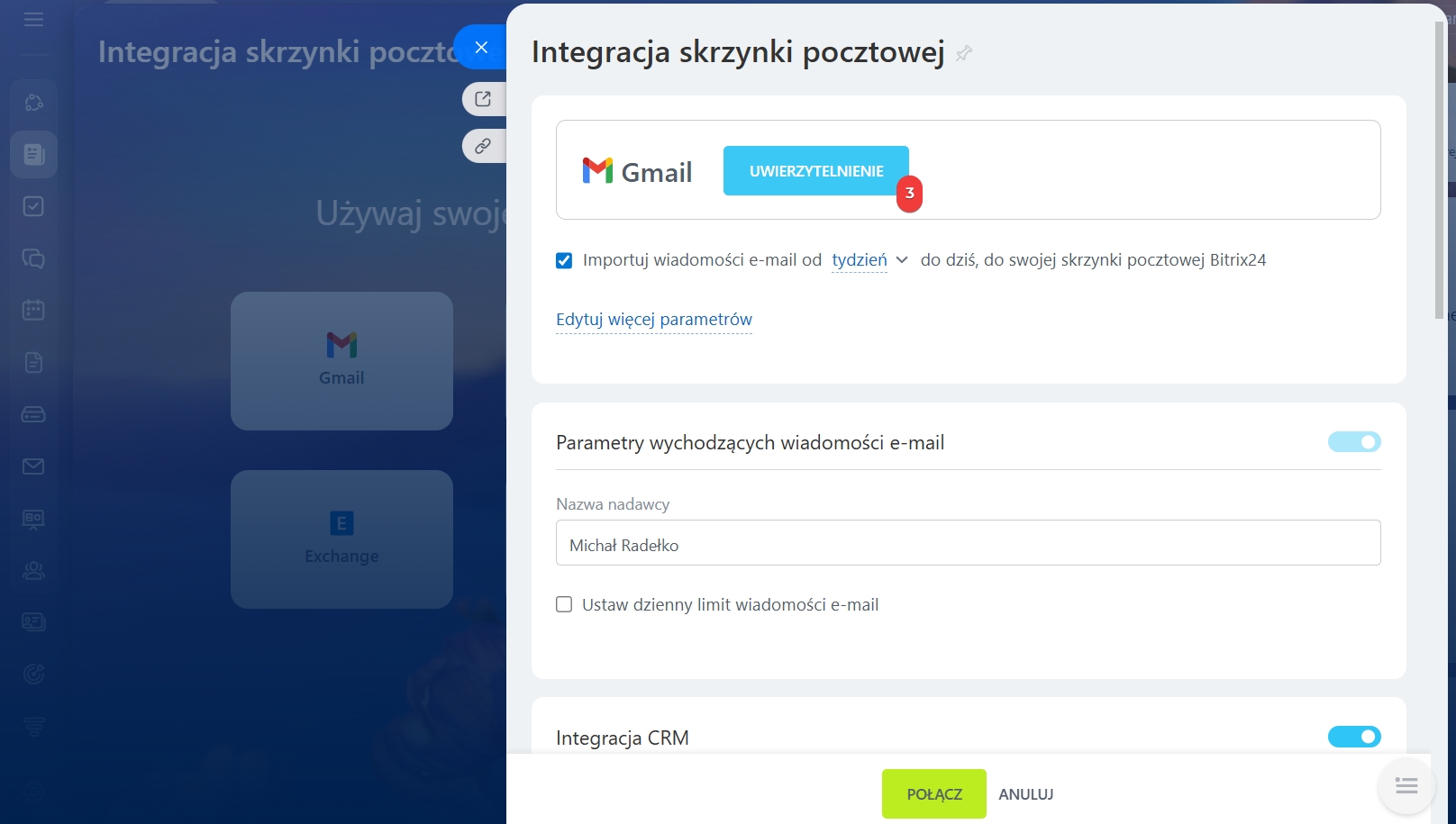Screen dimensions: 1456x824
Task: Open the hamburger menu in left sidebar
Action: point(33,20)
